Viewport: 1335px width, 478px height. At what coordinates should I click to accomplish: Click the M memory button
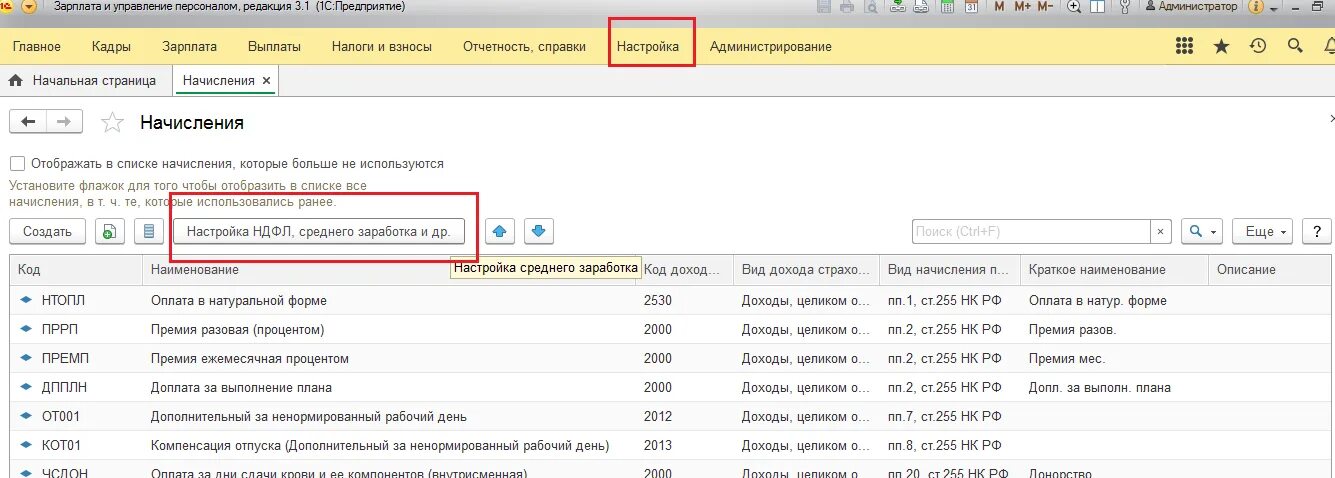click(x=999, y=6)
